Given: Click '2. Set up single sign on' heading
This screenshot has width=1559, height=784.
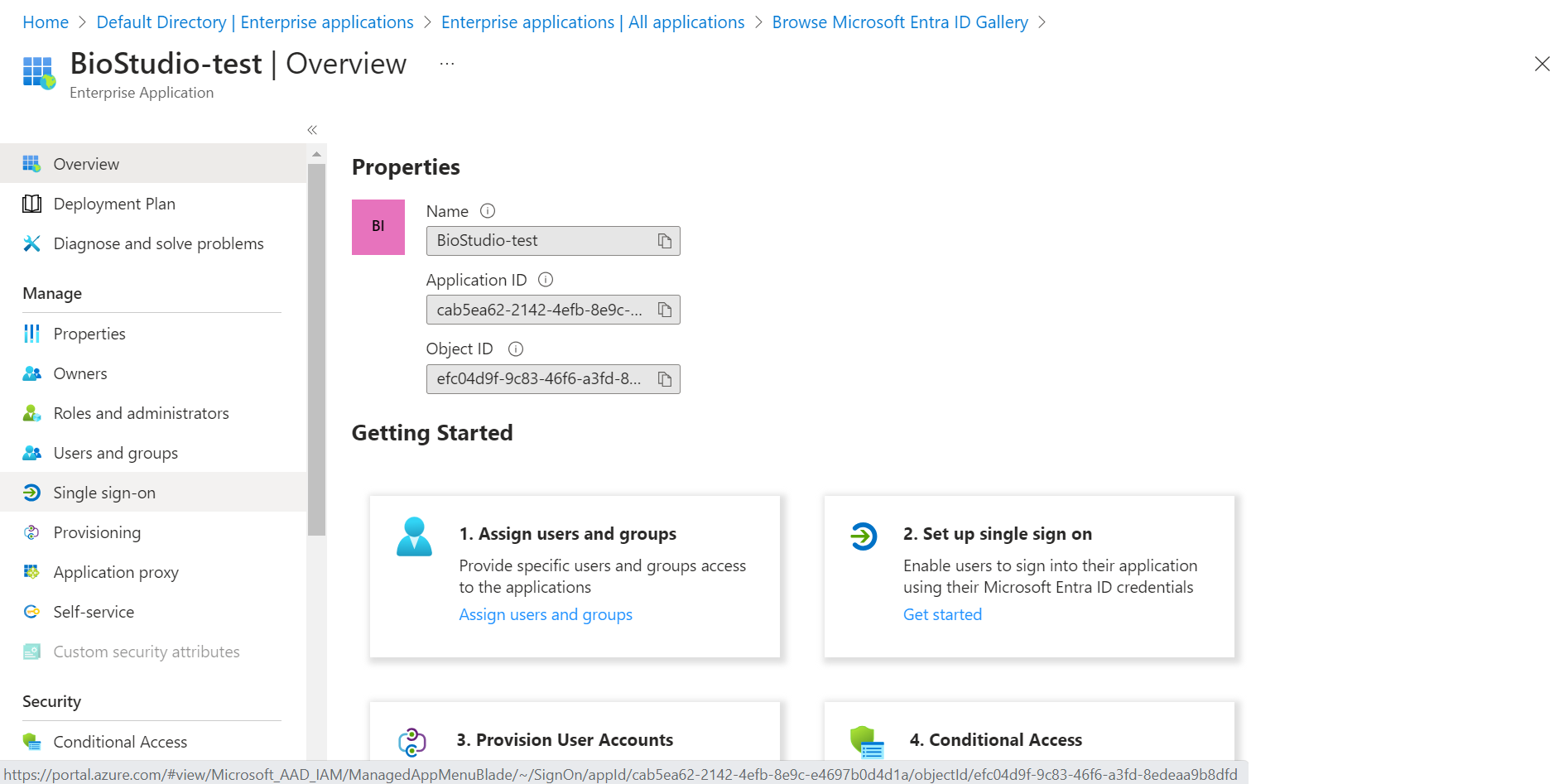Looking at the screenshot, I should pyautogui.click(x=998, y=534).
